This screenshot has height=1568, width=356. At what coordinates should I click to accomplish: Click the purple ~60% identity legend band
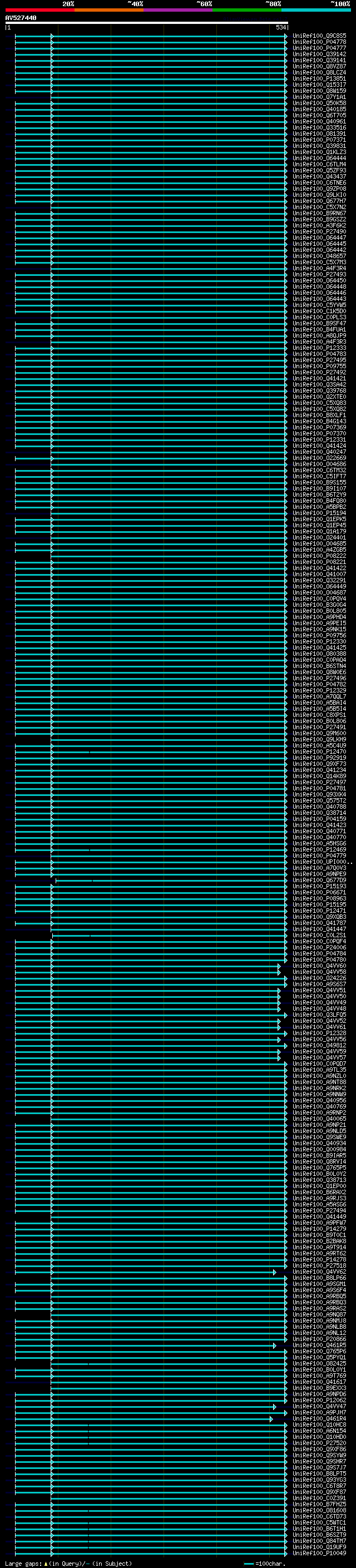[x=177, y=11]
